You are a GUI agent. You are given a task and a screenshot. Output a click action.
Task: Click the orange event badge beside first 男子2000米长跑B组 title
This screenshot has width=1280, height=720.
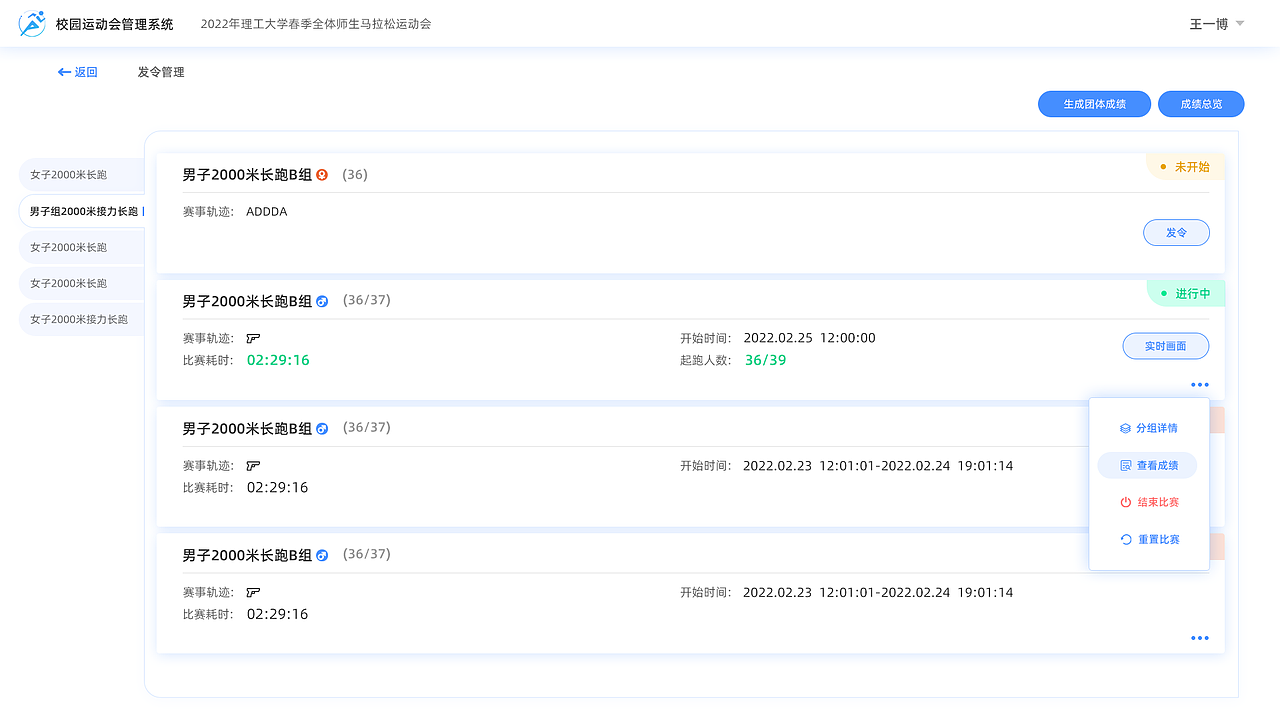(321, 174)
